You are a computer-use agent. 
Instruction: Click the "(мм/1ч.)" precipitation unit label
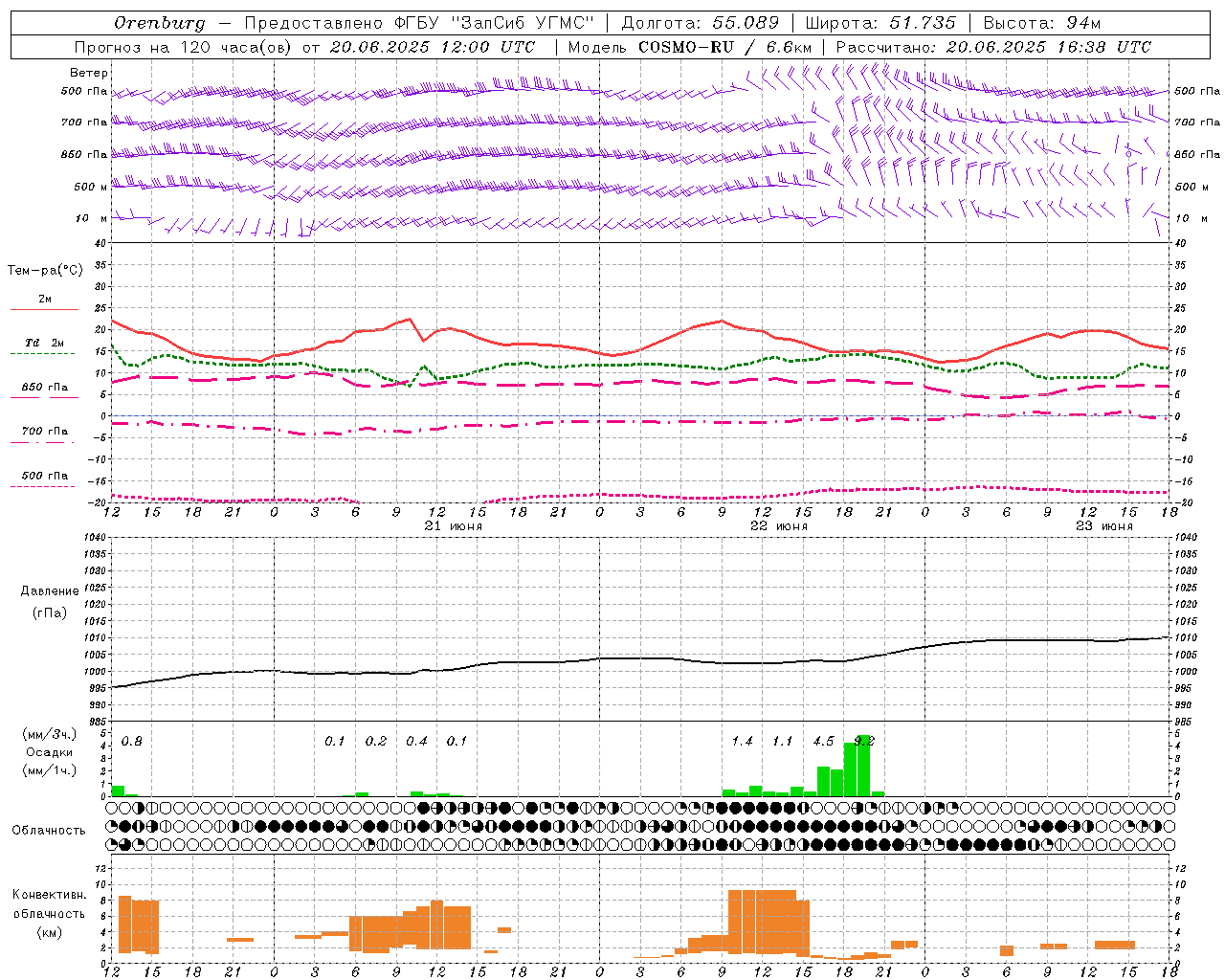click(x=49, y=770)
